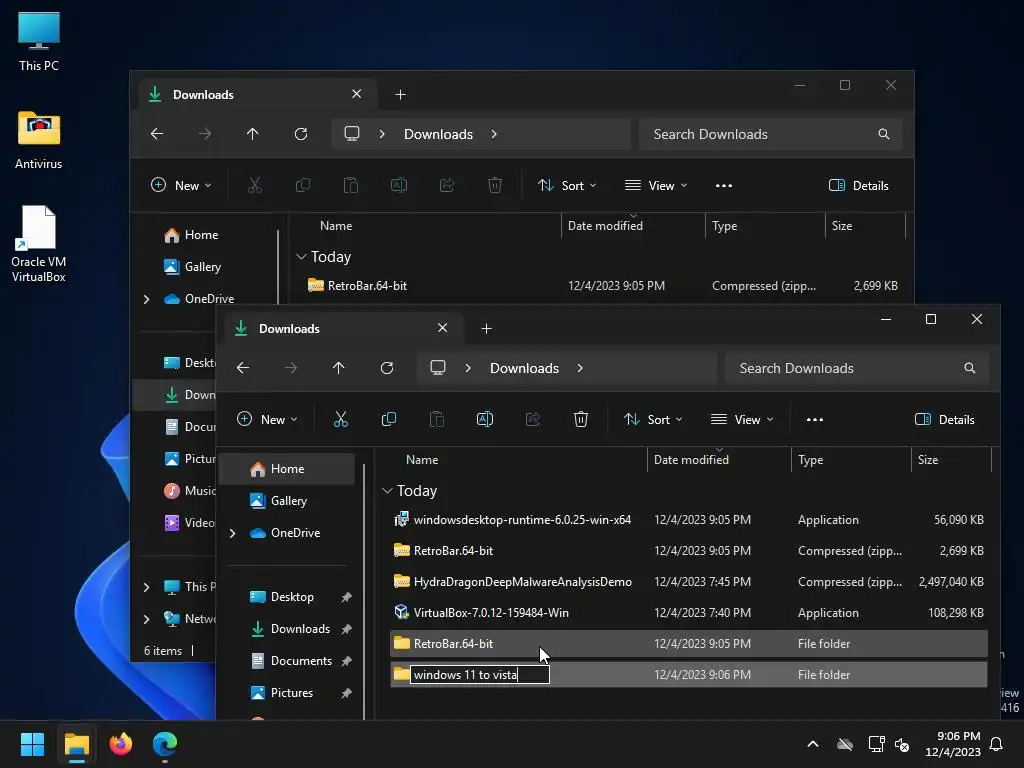The height and width of the screenshot is (768, 1024).
Task: Open Sort dropdown in rear window
Action: (567, 185)
